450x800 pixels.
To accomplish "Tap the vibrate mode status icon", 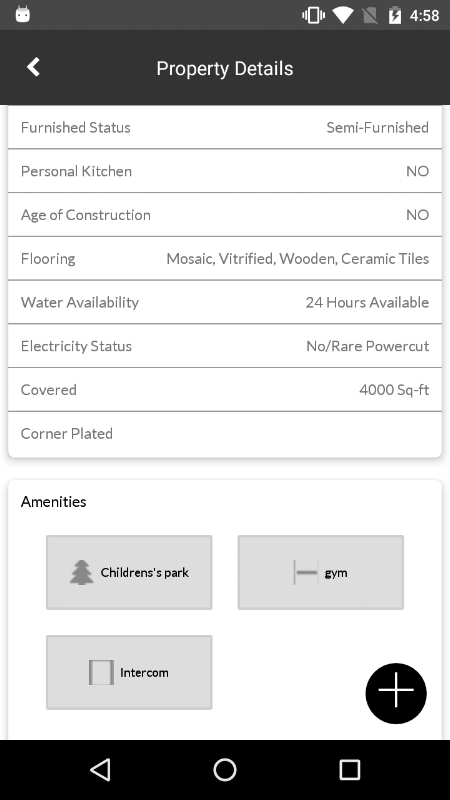I will 313,15.
